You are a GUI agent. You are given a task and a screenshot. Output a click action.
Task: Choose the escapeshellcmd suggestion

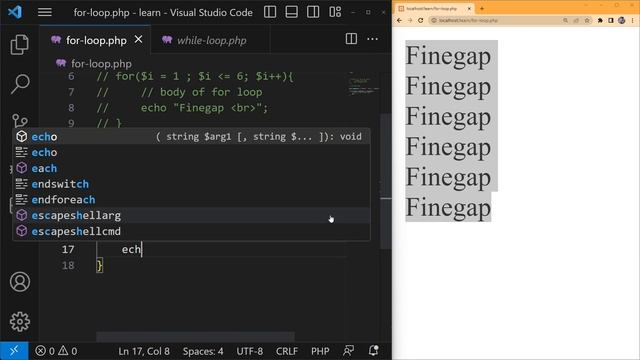(191, 231)
